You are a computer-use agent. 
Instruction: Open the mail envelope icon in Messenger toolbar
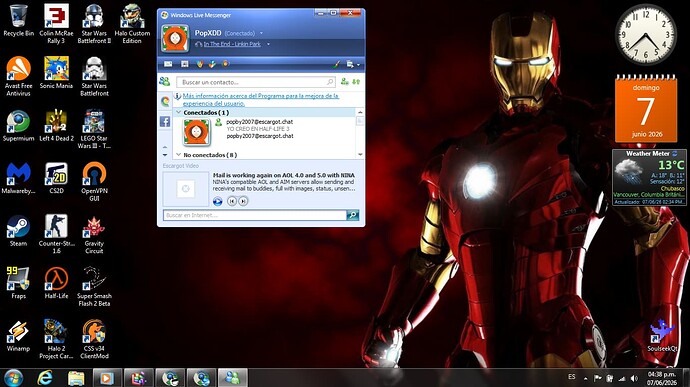[x=168, y=64]
